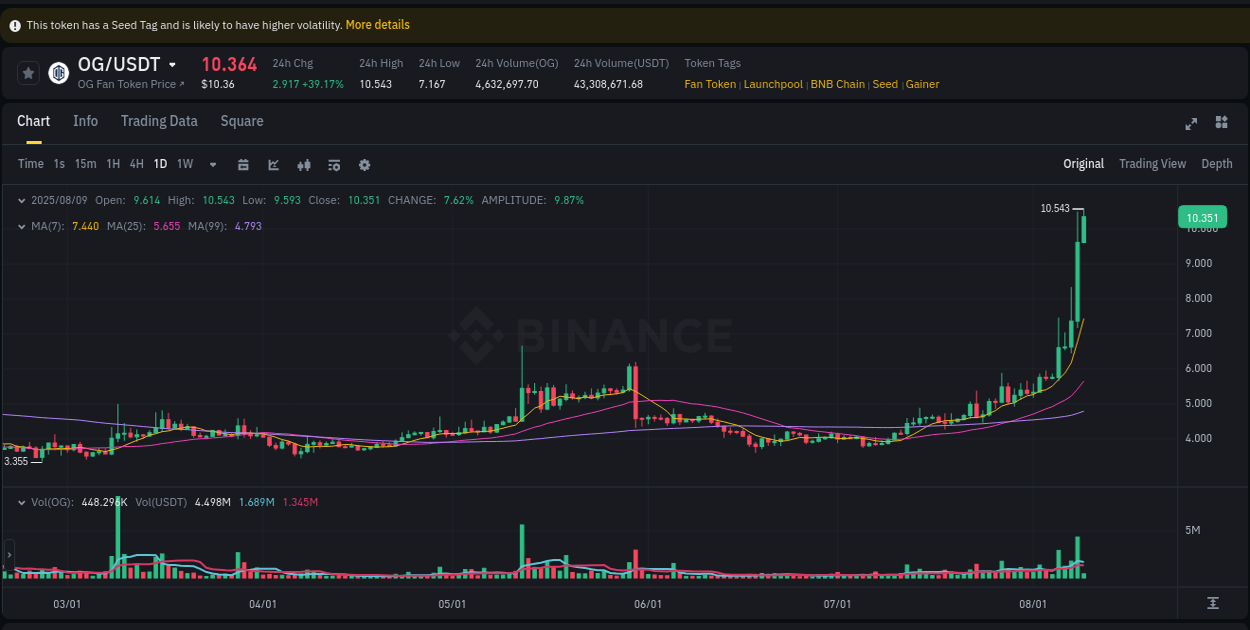Collapse the Vol(OG) volume indicator row
This screenshot has width=1250, height=630.
(x=22, y=502)
